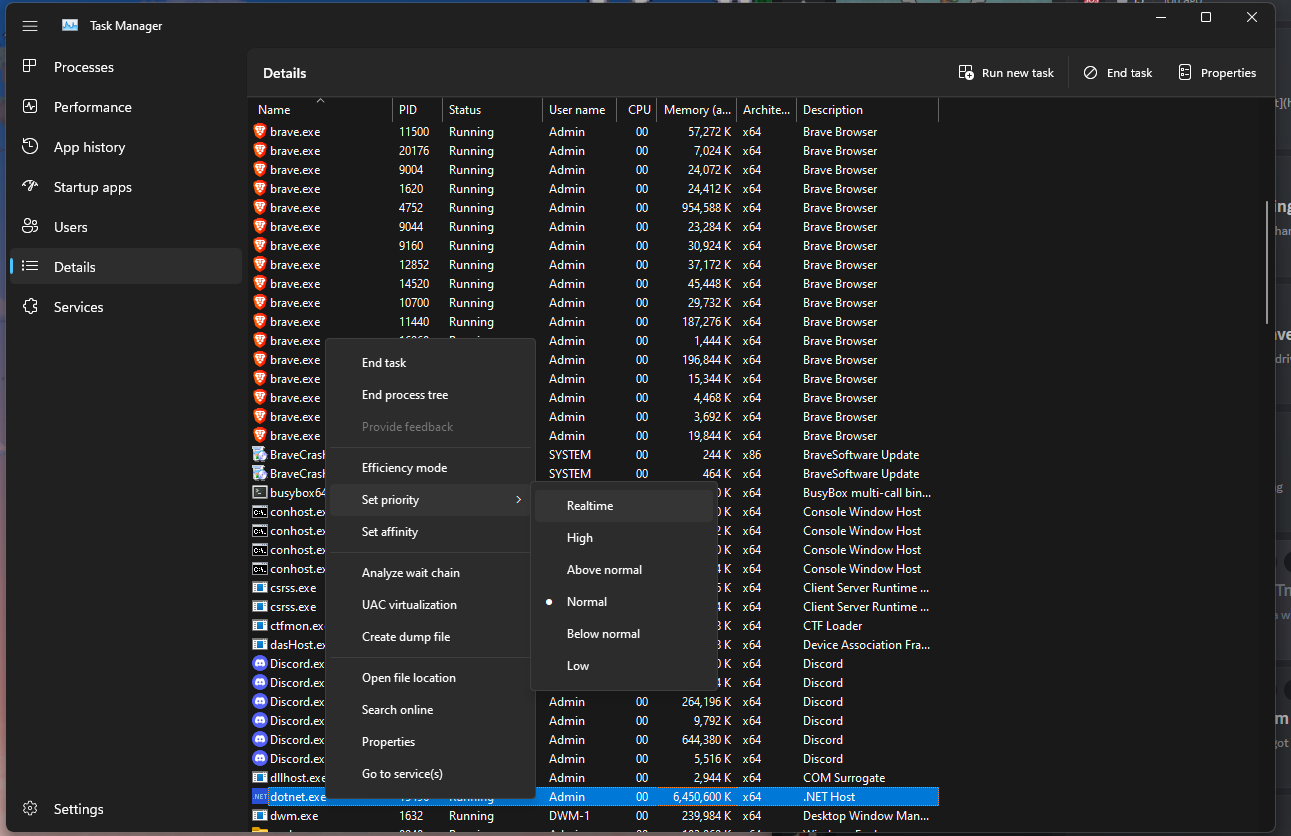Select Search online menu entry
This screenshot has width=1291, height=836.
point(430,710)
